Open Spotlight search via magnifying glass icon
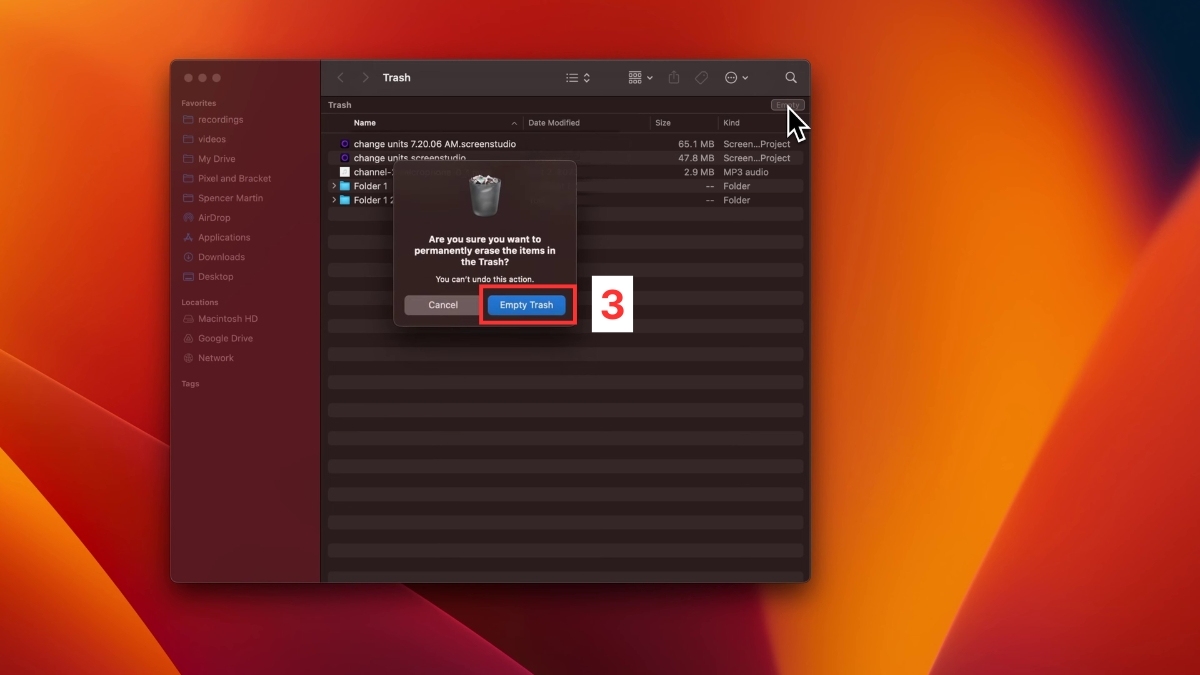The height and width of the screenshot is (675, 1200). pos(791,77)
